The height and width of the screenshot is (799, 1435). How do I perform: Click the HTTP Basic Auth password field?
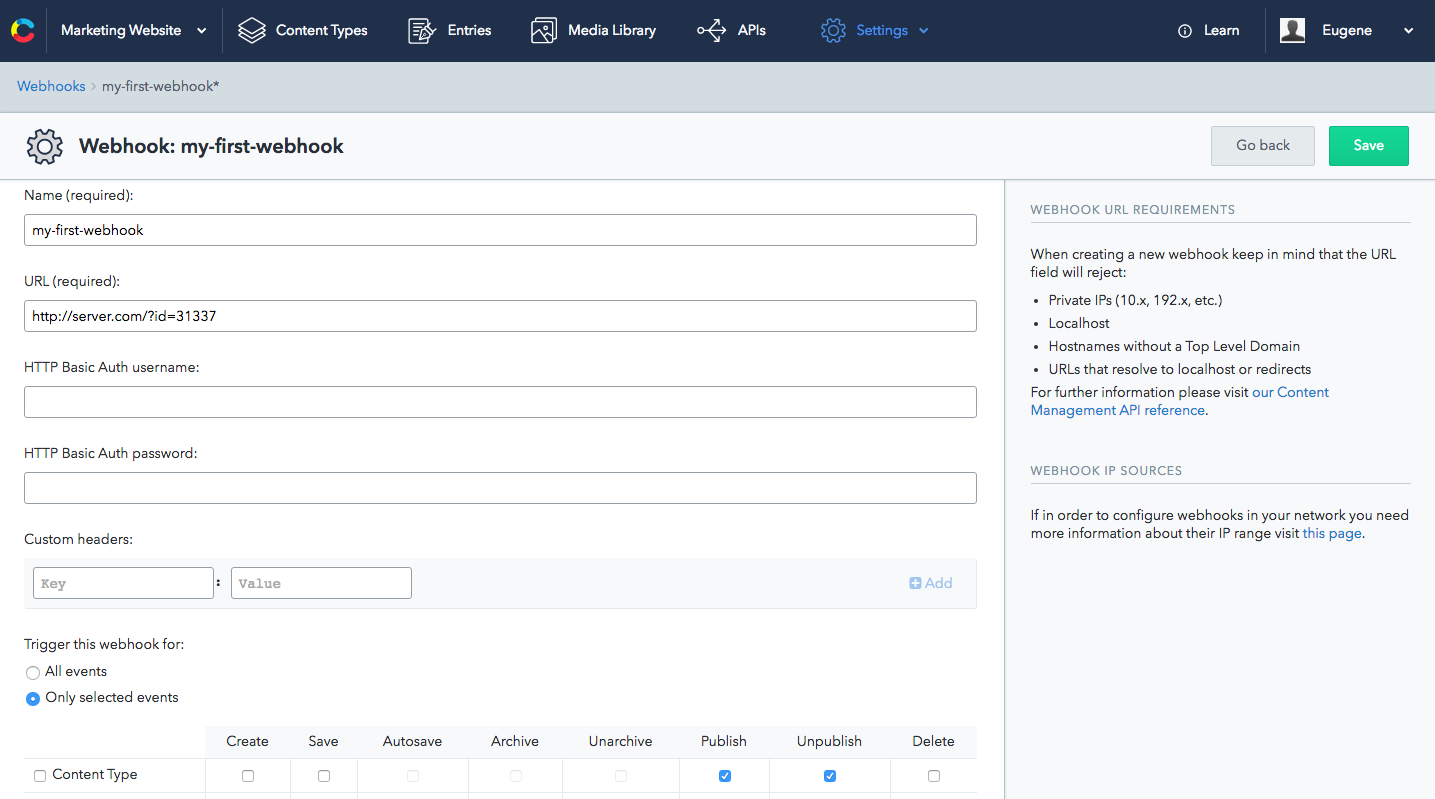click(x=500, y=488)
